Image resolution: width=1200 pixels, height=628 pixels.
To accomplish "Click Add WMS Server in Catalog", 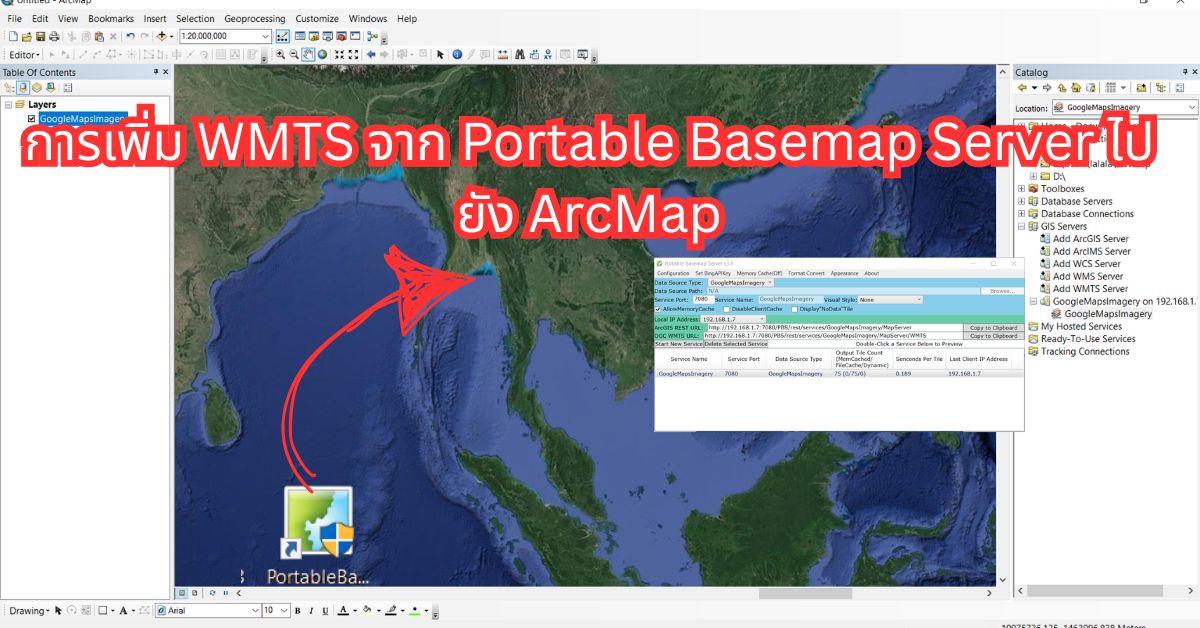I will [1088, 276].
